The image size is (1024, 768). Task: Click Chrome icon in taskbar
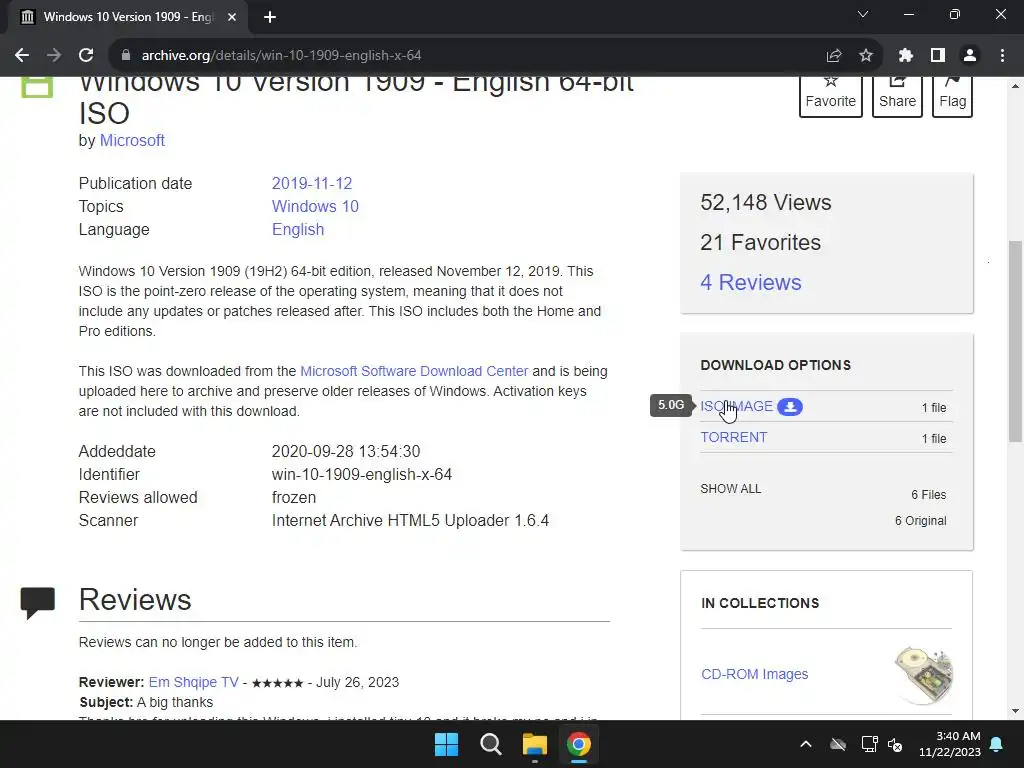point(579,744)
